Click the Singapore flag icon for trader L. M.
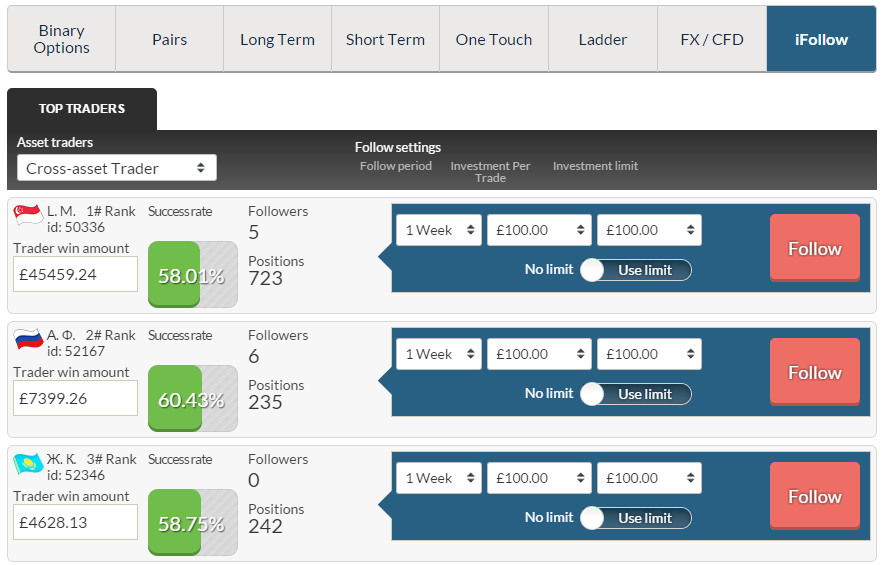 click(x=28, y=215)
